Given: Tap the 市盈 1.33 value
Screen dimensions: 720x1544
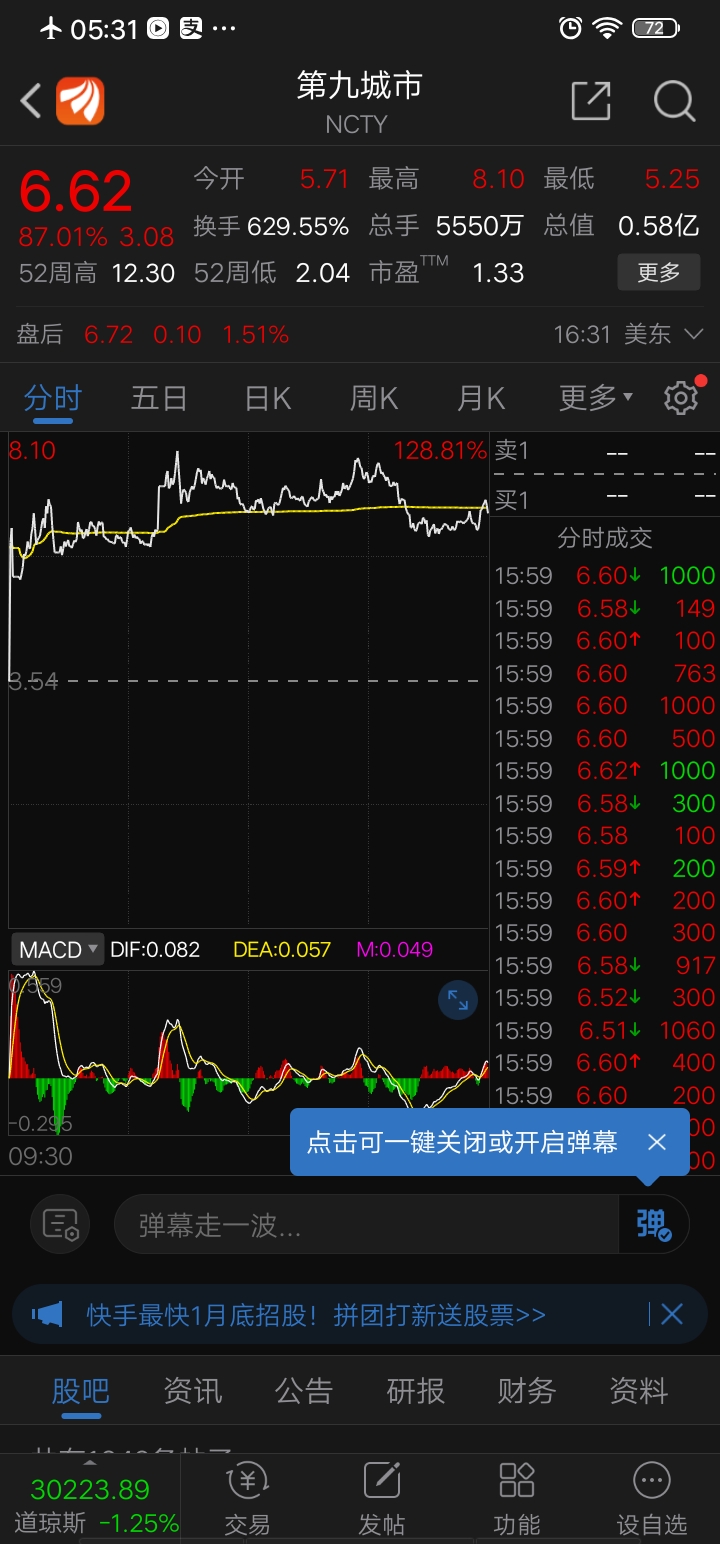Looking at the screenshot, I should [x=498, y=272].
